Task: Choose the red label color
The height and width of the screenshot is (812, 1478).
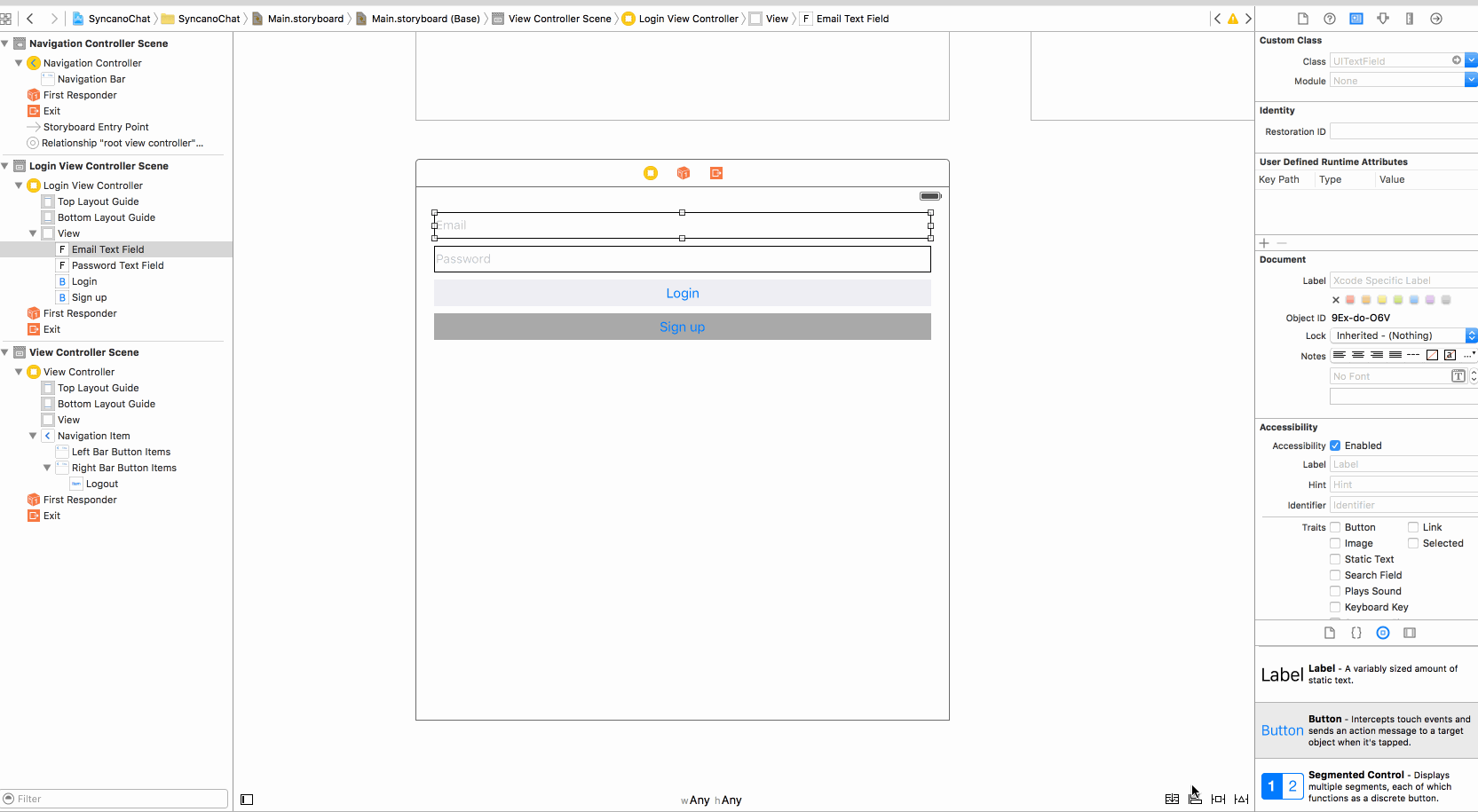Action: [x=1350, y=300]
